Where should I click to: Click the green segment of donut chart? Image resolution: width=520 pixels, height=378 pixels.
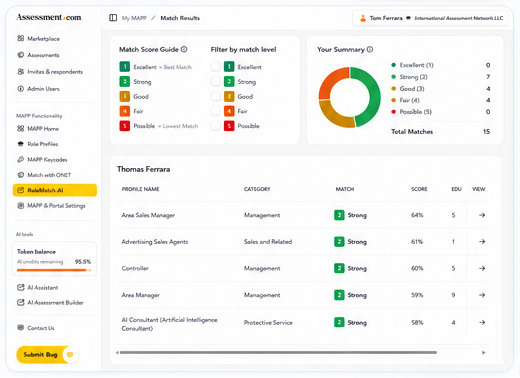tap(374, 97)
